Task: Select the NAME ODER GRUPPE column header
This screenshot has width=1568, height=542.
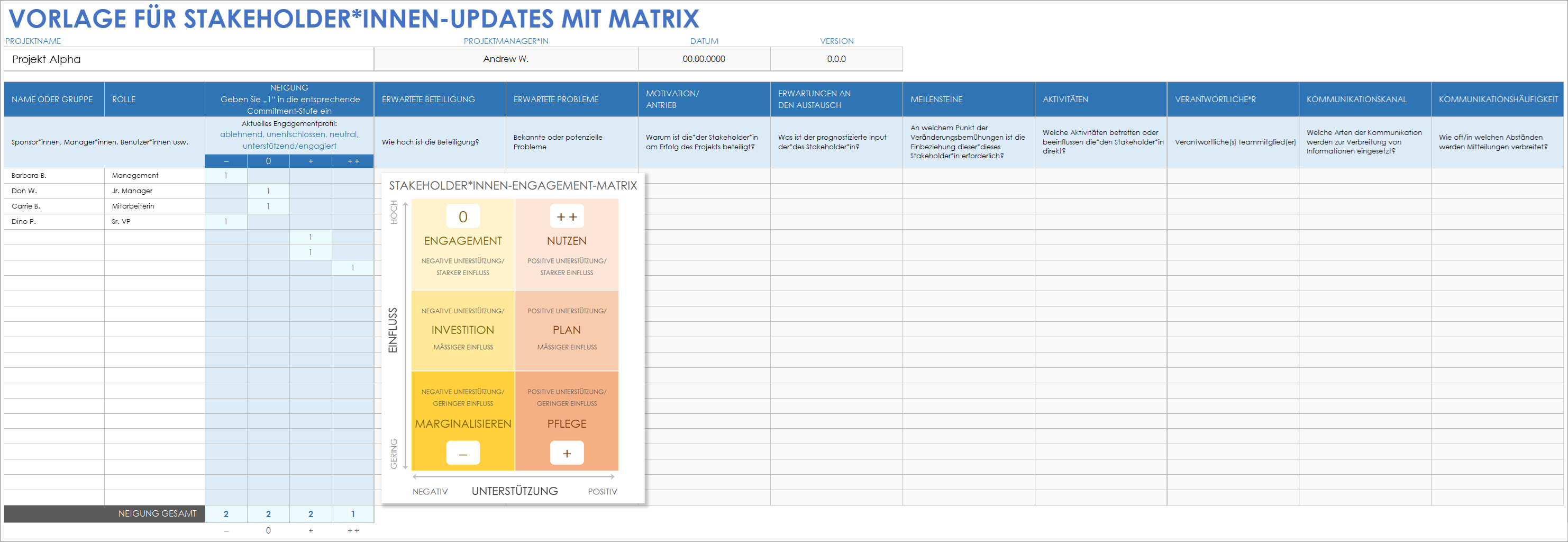Action: pos(54,100)
